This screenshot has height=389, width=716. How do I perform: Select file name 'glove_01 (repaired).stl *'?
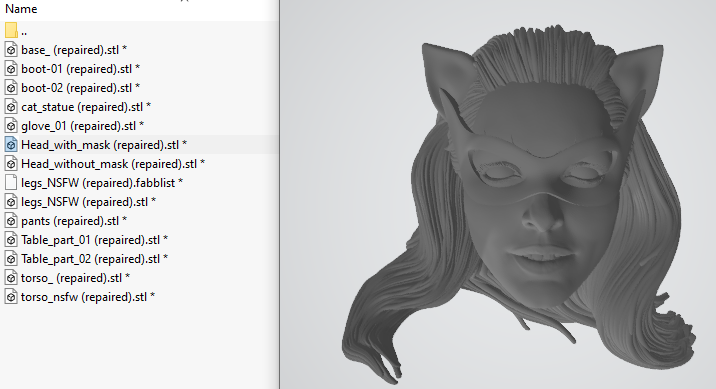pos(83,126)
